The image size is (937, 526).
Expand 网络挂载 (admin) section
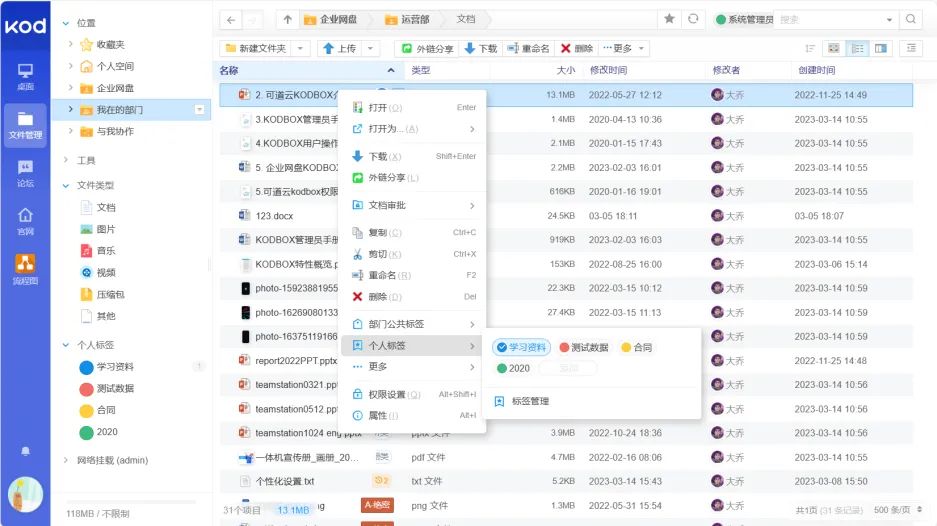click(66, 460)
